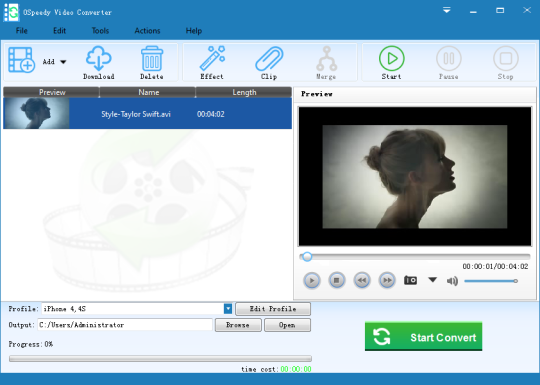This screenshot has width=540, height=385.
Task: Take a snapshot with camera icon
Action: point(410,280)
